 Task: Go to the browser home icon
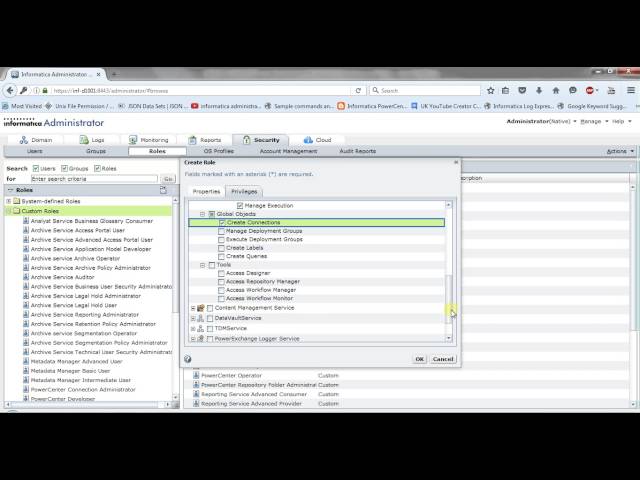(556, 91)
